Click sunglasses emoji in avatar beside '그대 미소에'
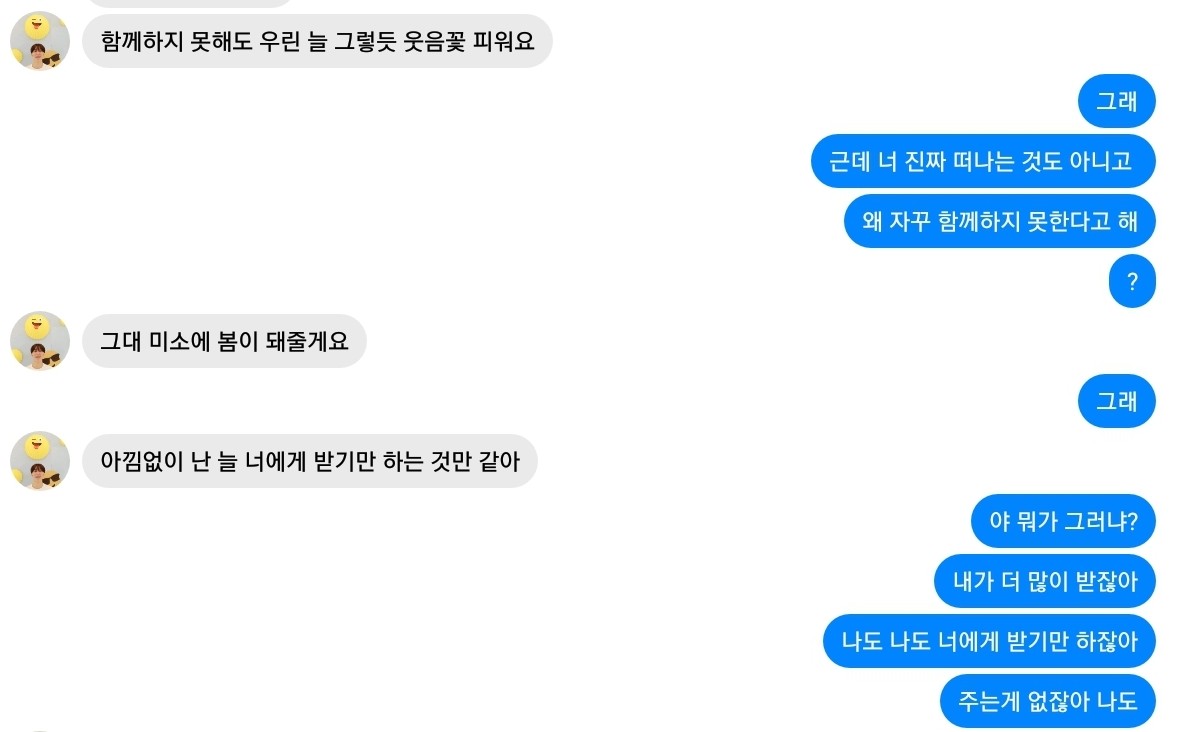Viewport: 1188px width, 732px height. (x=52, y=358)
